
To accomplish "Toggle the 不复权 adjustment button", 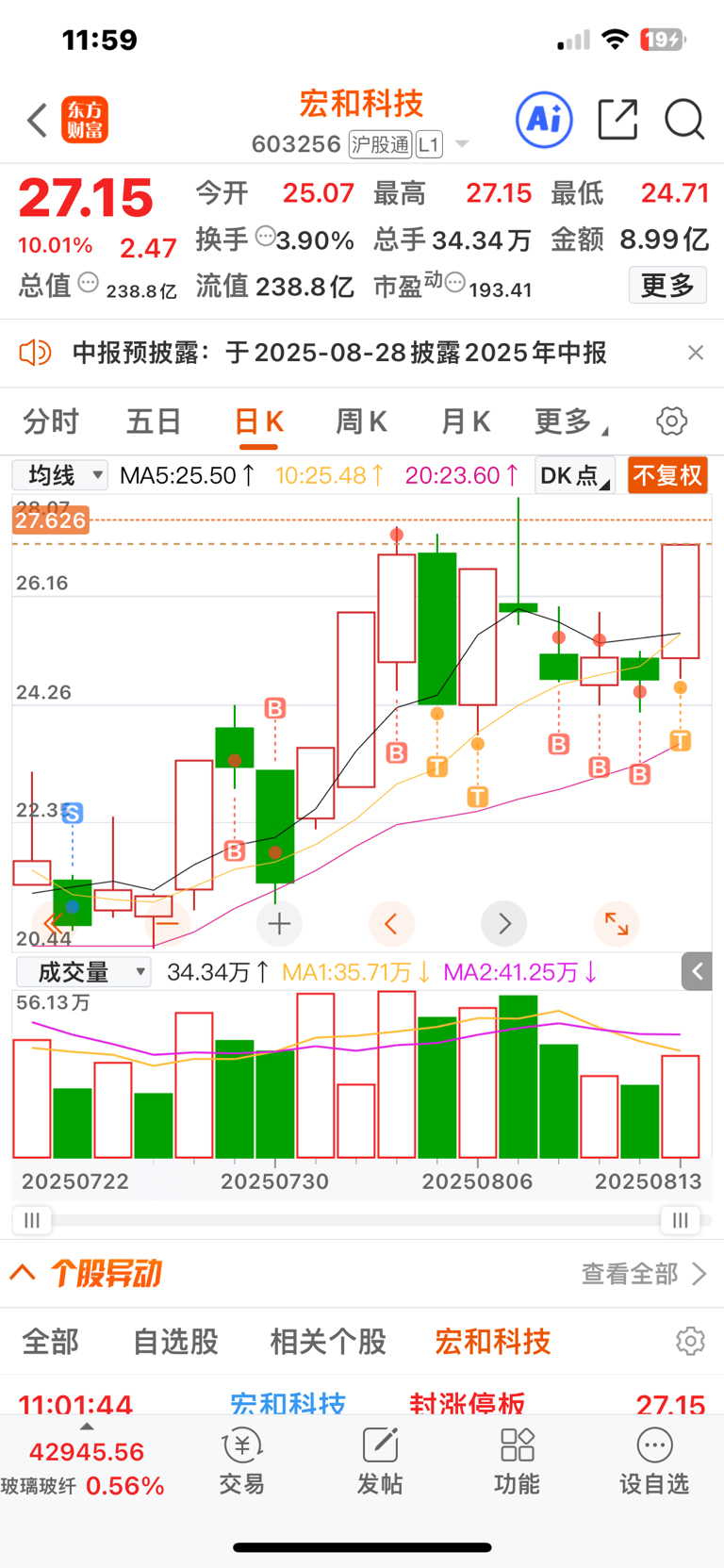I will [x=667, y=475].
